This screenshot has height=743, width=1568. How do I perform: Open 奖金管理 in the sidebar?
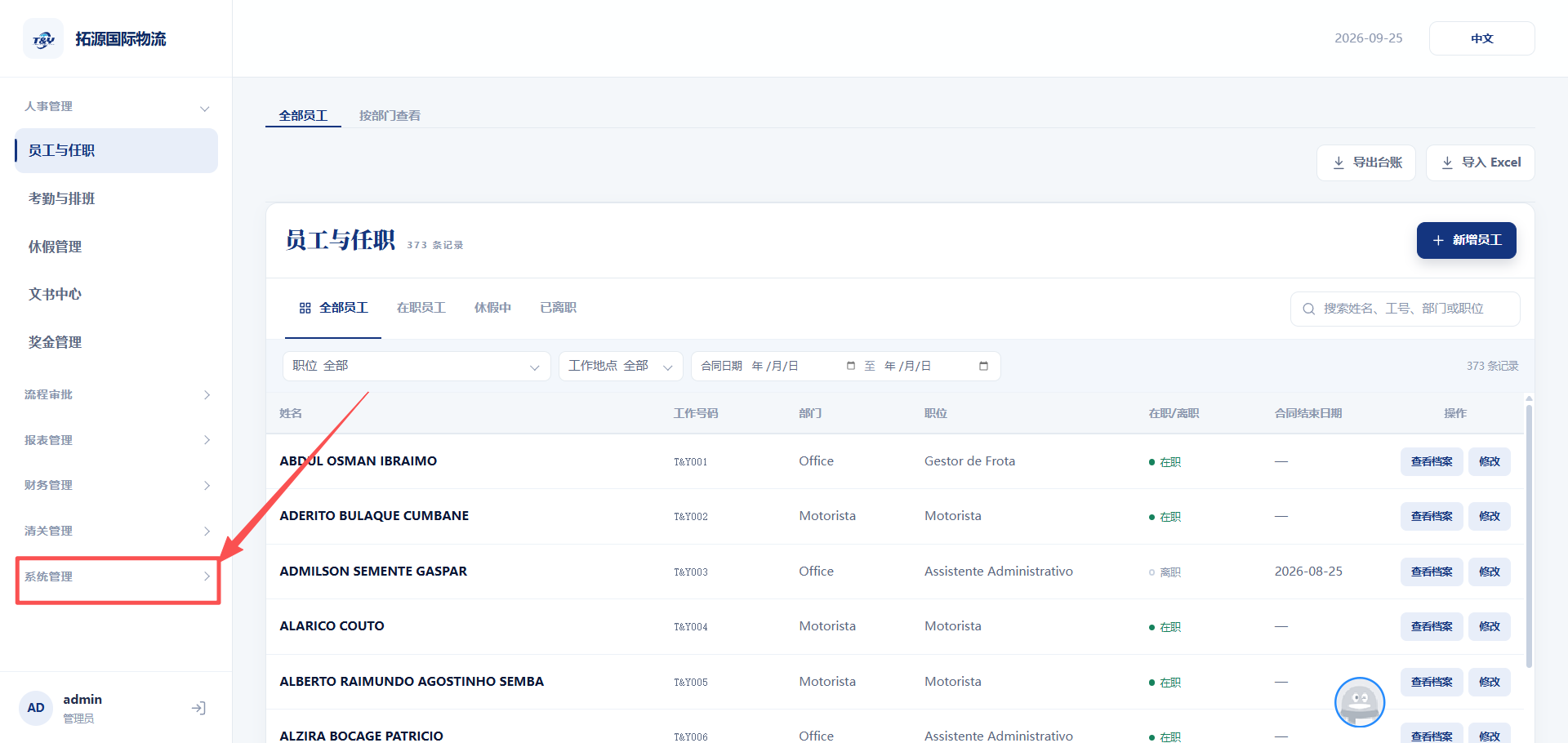pyautogui.click(x=117, y=342)
